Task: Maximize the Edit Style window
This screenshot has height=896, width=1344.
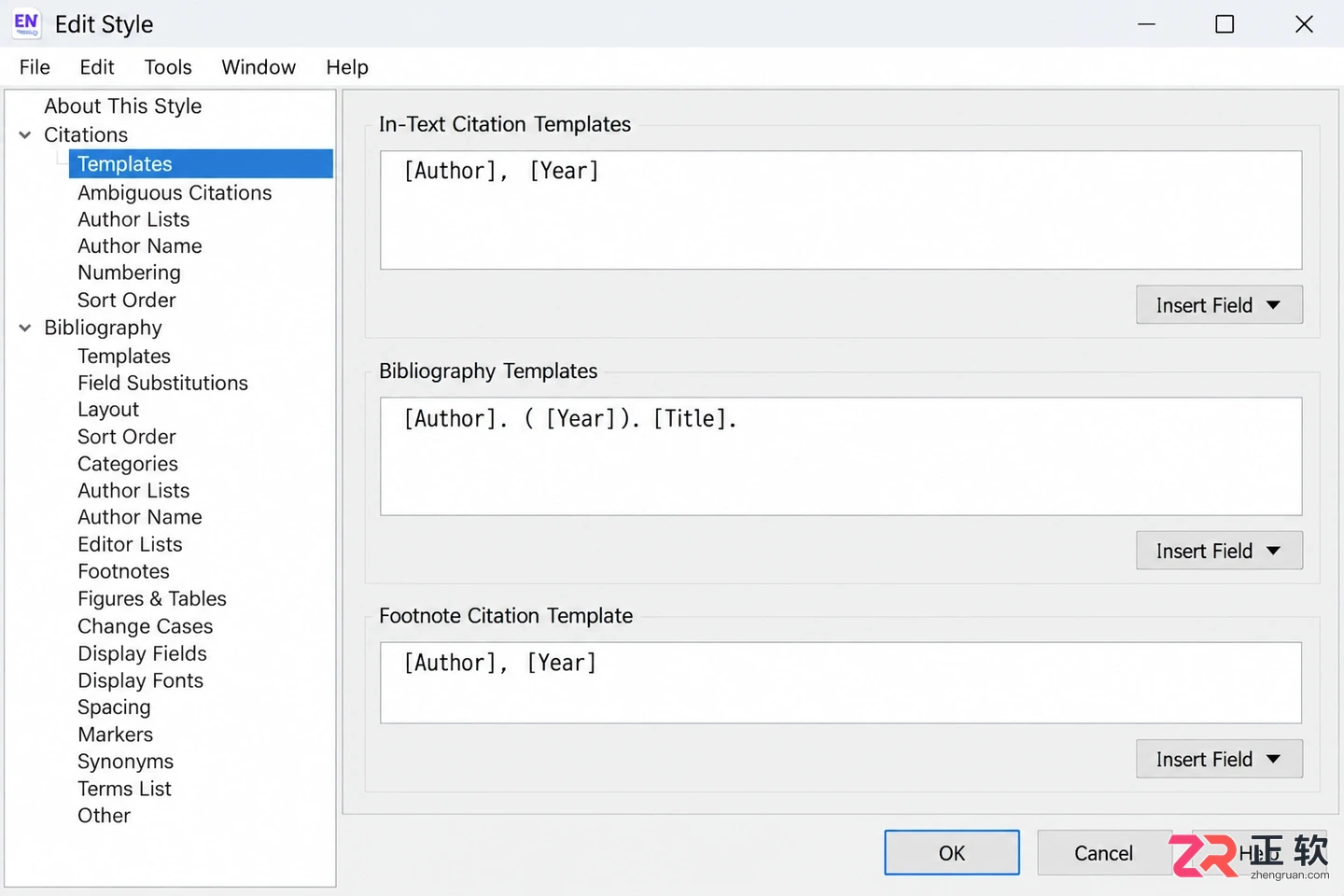Action: coord(1225,24)
